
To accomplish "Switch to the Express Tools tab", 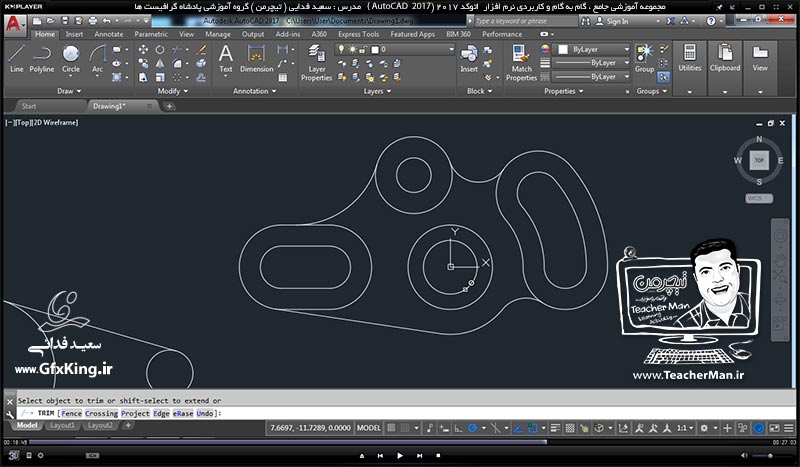I will click(x=358, y=34).
